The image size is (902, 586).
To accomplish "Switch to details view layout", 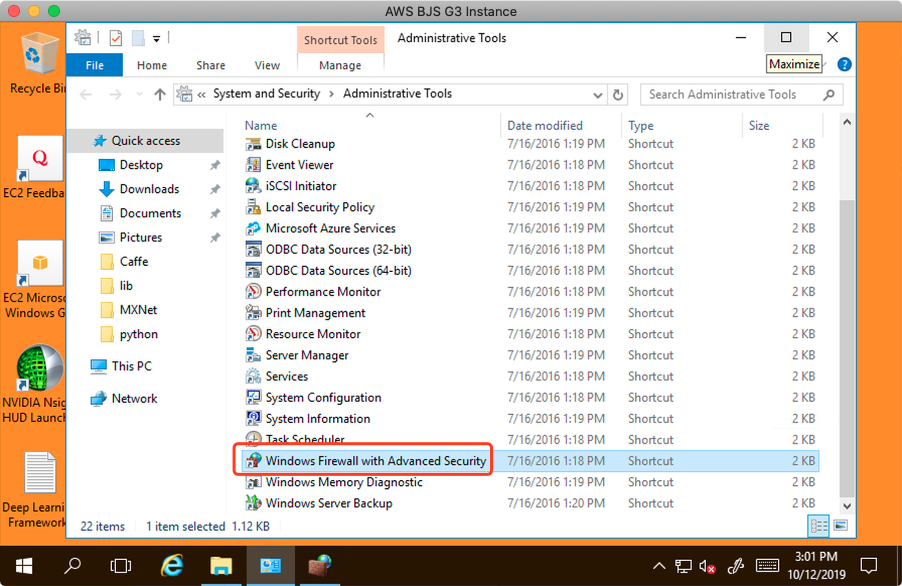I will point(819,526).
